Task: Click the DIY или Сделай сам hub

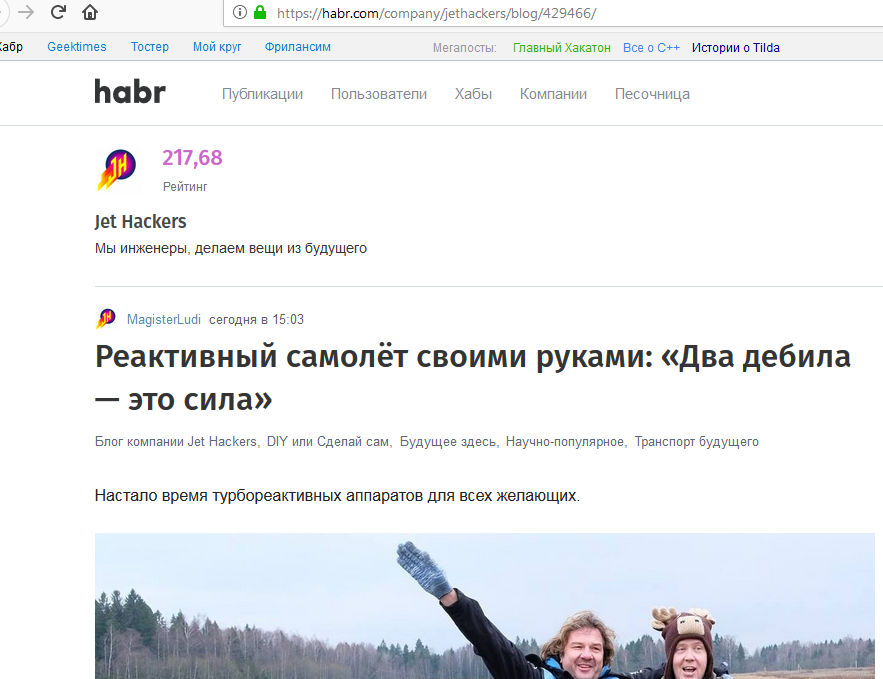Action: point(328,441)
